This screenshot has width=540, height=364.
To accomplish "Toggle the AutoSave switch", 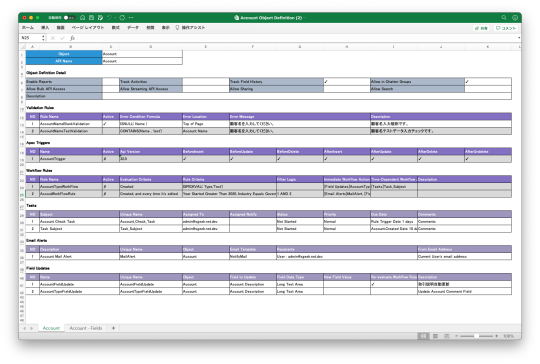I will point(69,18).
